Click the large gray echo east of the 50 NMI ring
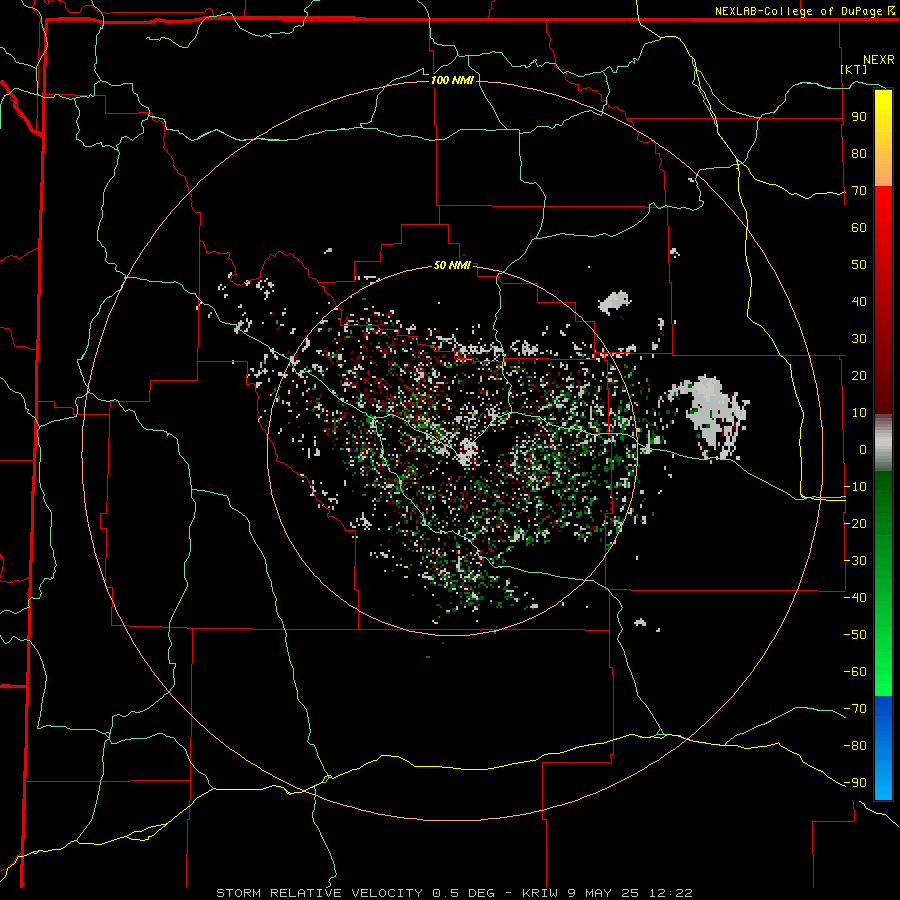Image resolution: width=900 pixels, height=900 pixels. tap(712, 416)
